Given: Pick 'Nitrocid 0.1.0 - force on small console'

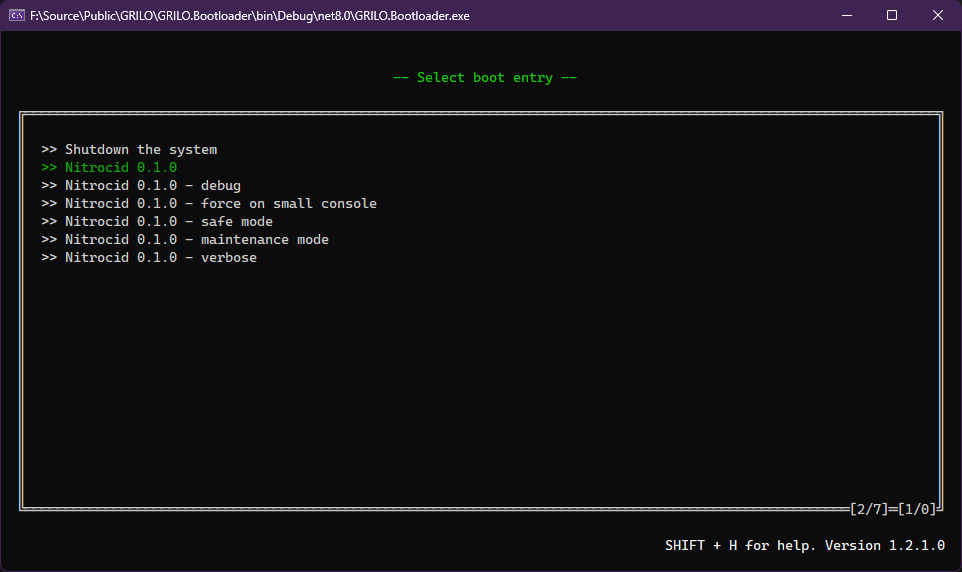Looking at the screenshot, I should [221, 204].
